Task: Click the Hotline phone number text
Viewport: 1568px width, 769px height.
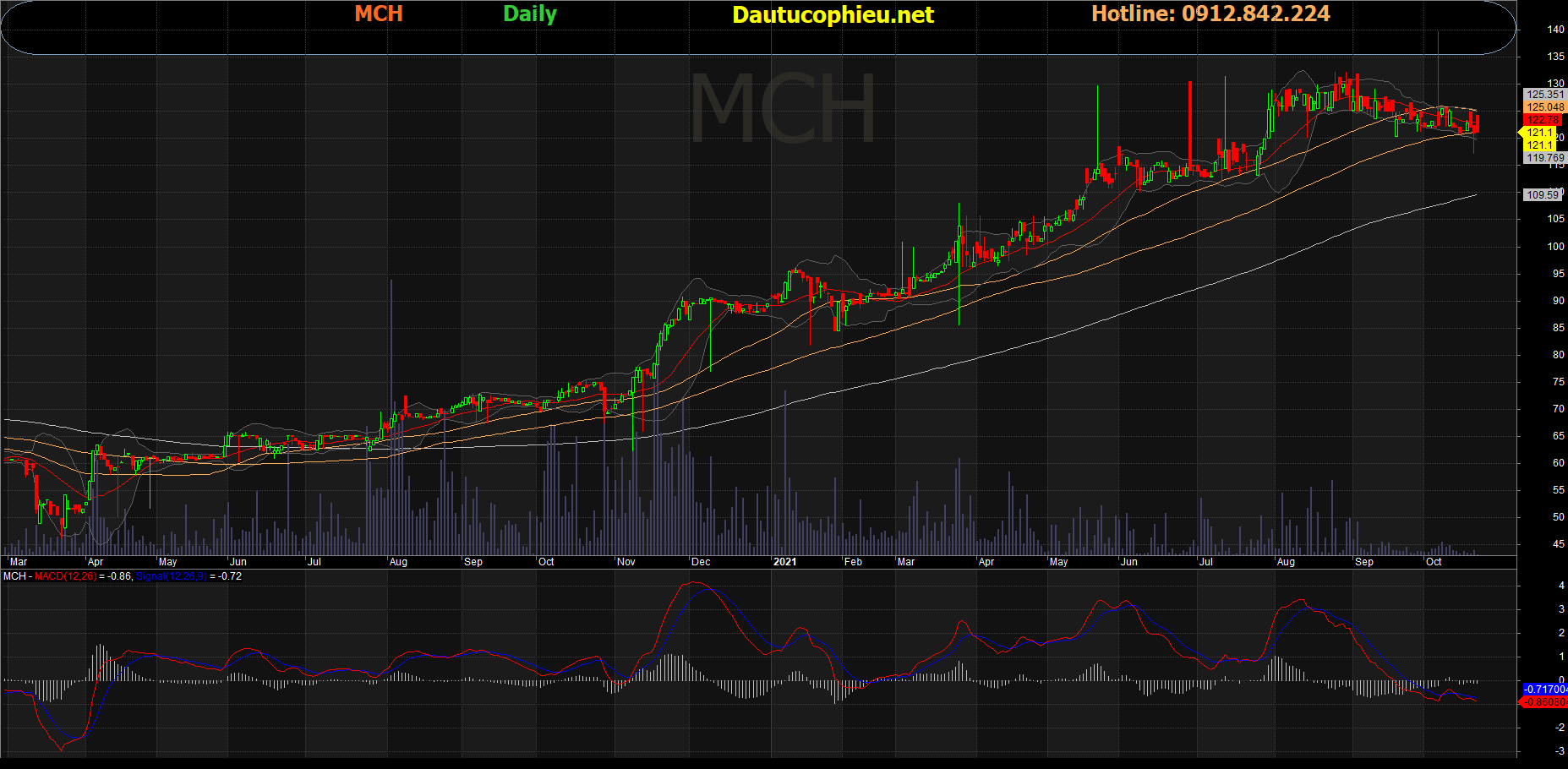Action: [x=1210, y=14]
